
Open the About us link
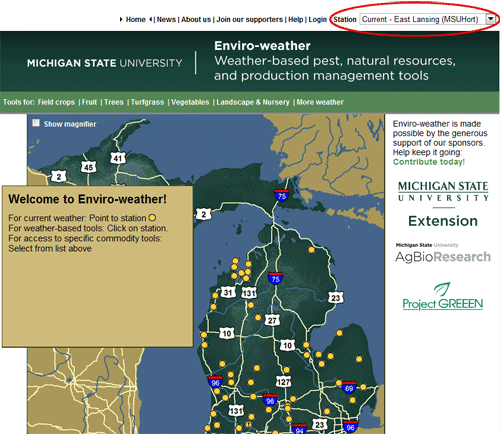[x=196, y=20]
